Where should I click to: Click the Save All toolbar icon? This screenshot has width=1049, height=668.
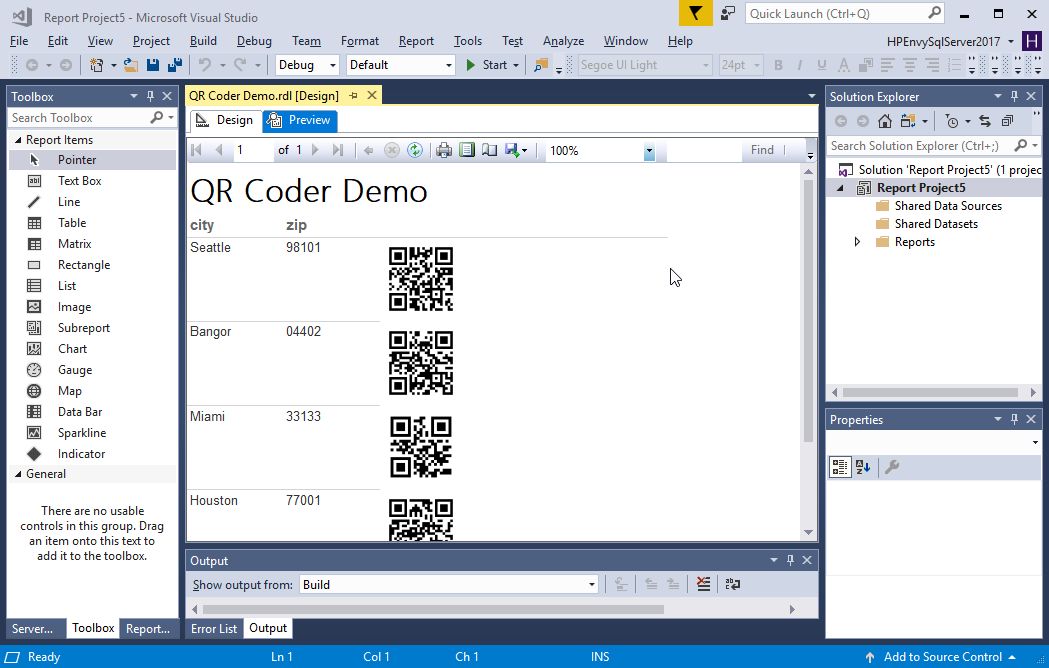click(x=174, y=65)
